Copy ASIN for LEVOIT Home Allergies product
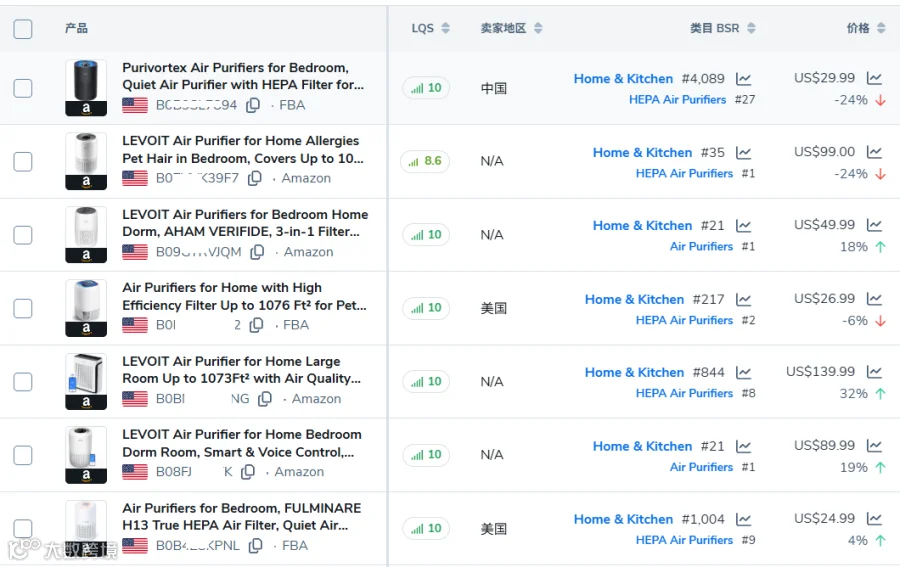This screenshot has height=567, width=900. tap(255, 178)
